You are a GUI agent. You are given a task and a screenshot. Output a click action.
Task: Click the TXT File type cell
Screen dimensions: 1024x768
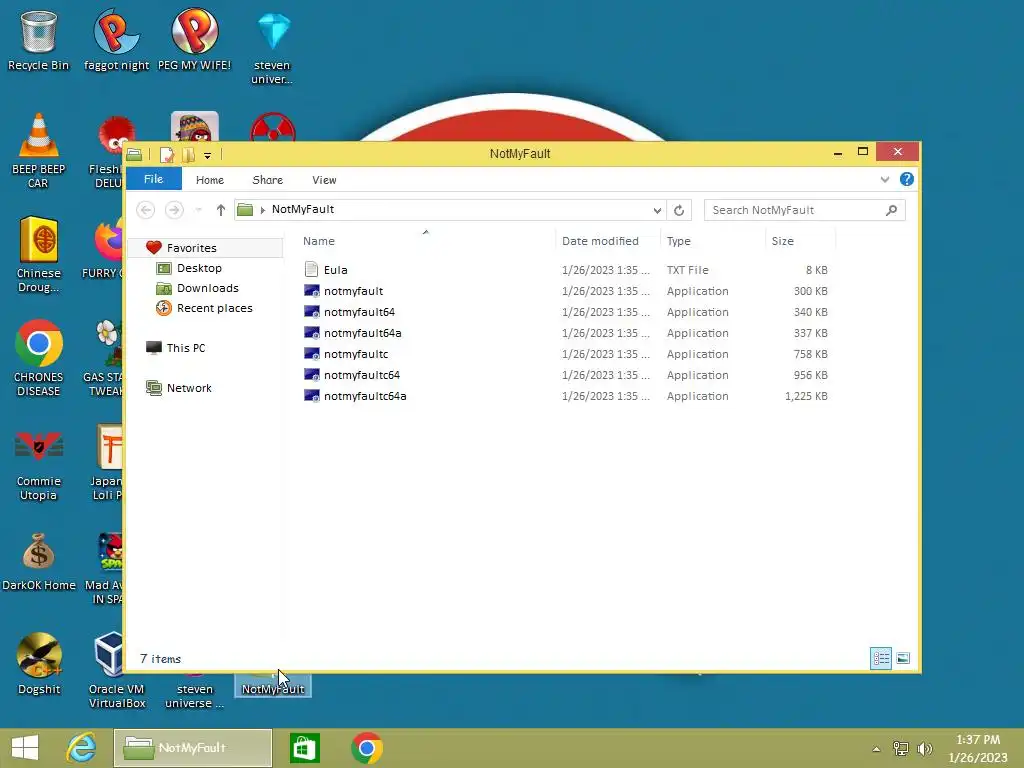tap(687, 270)
